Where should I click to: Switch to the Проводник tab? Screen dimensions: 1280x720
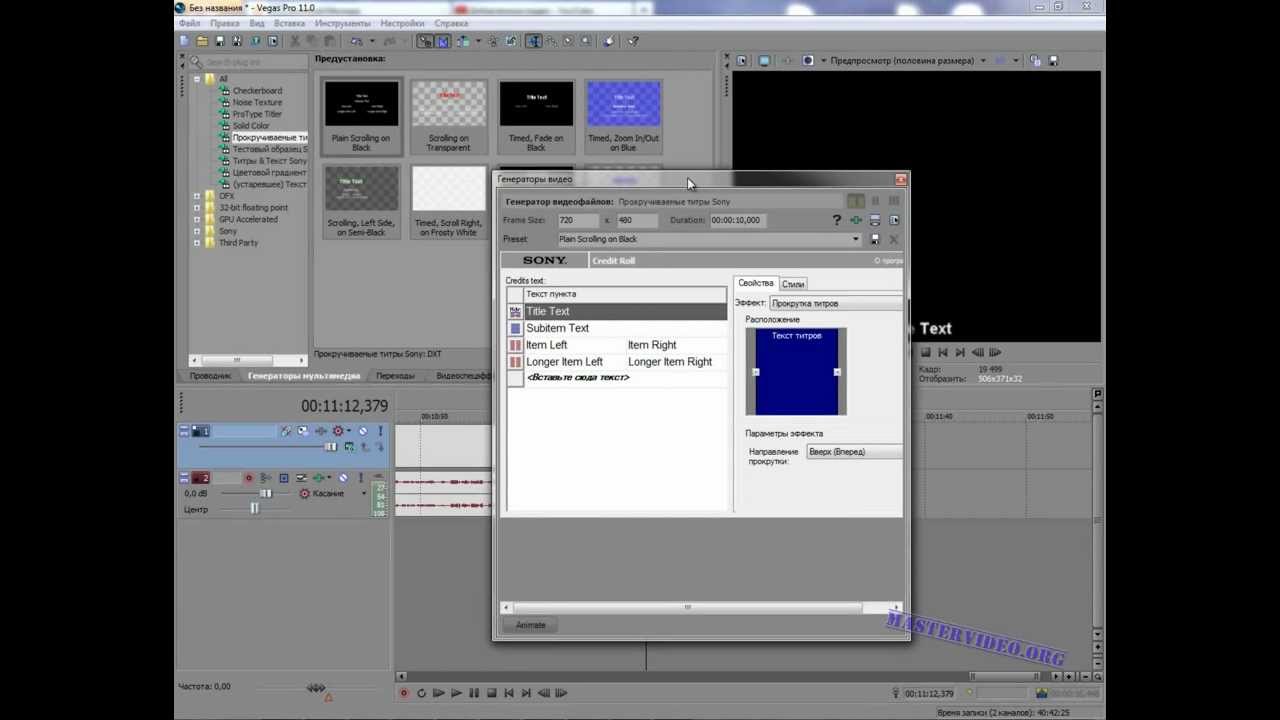pyautogui.click(x=211, y=376)
